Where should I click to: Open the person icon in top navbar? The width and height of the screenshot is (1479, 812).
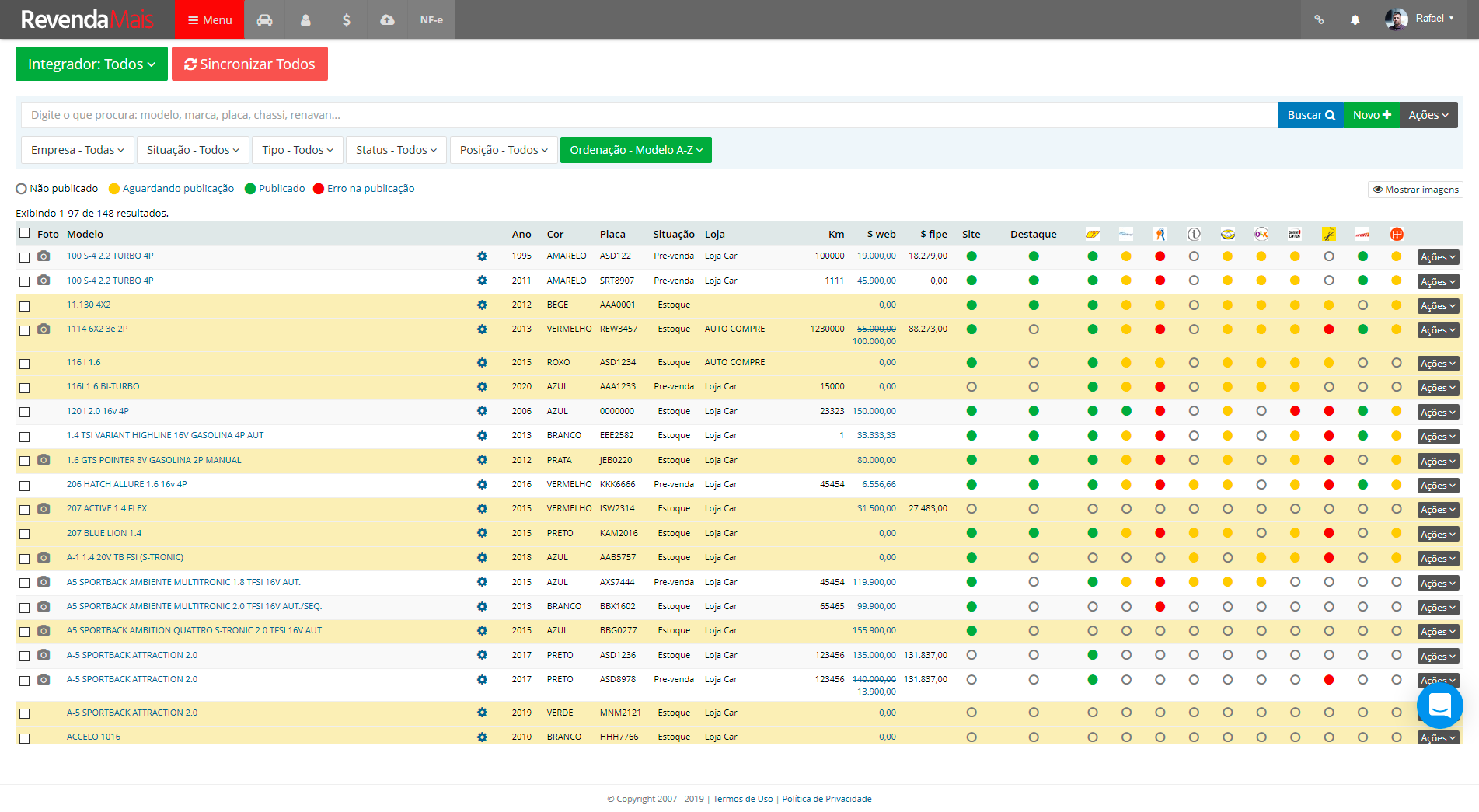coord(305,19)
